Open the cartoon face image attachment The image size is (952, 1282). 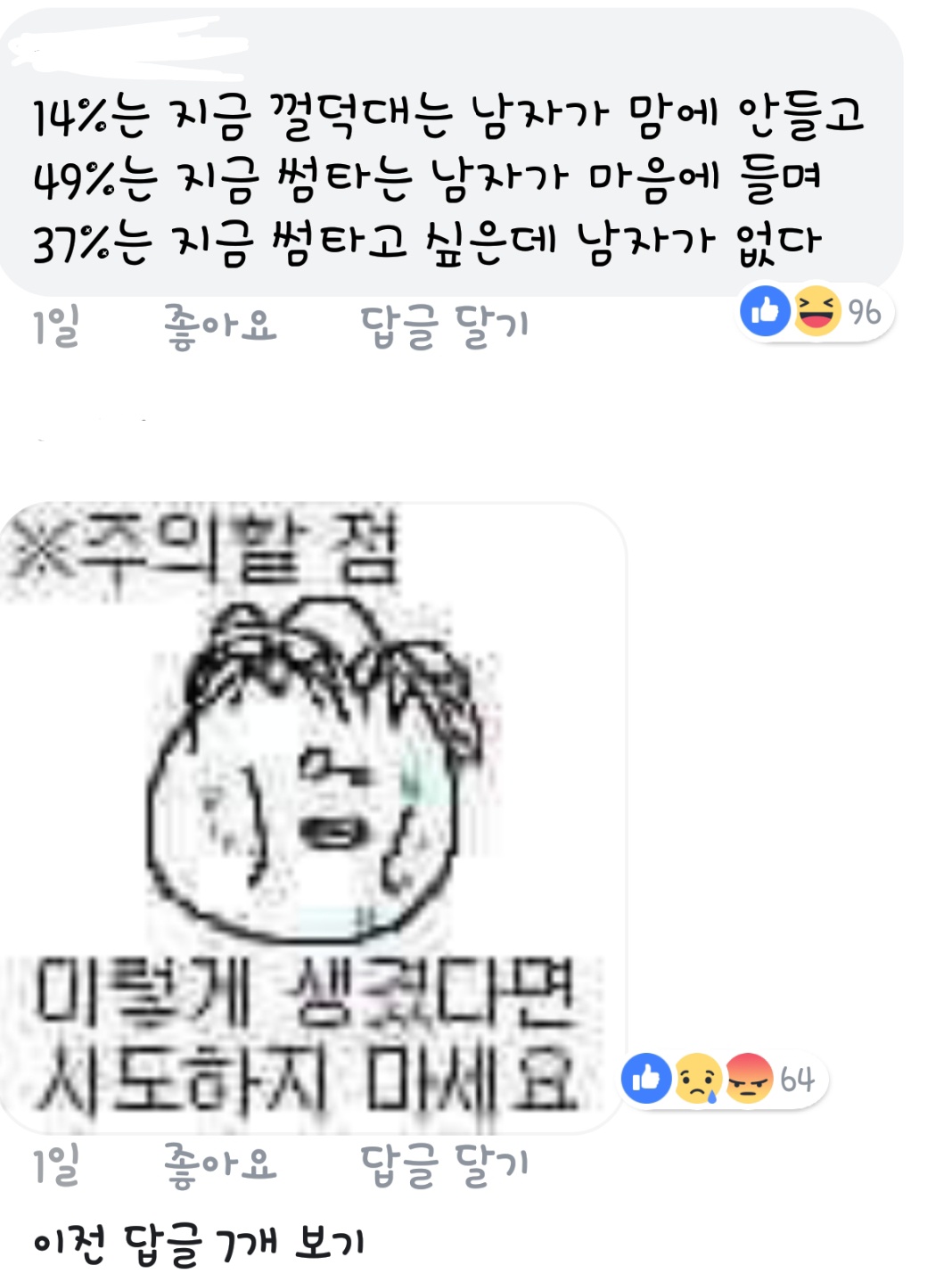[313, 818]
